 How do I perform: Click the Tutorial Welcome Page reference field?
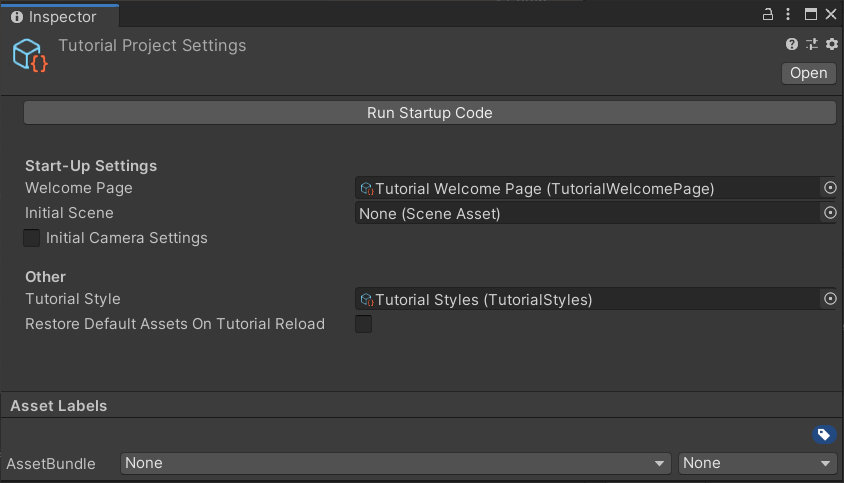[x=587, y=188]
